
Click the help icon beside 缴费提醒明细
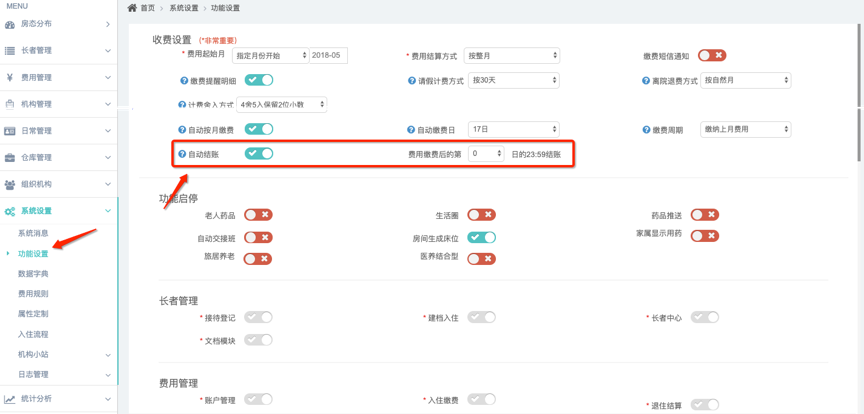[183, 80]
